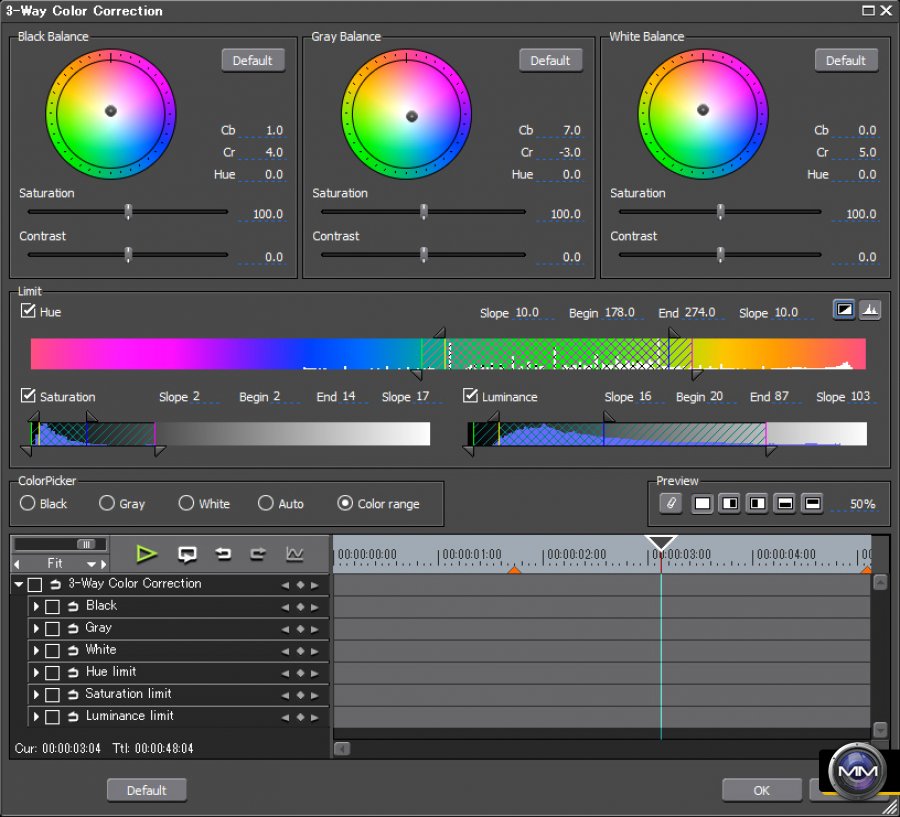Click Default button for Gray Balance
900x817 pixels.
[x=550, y=60]
